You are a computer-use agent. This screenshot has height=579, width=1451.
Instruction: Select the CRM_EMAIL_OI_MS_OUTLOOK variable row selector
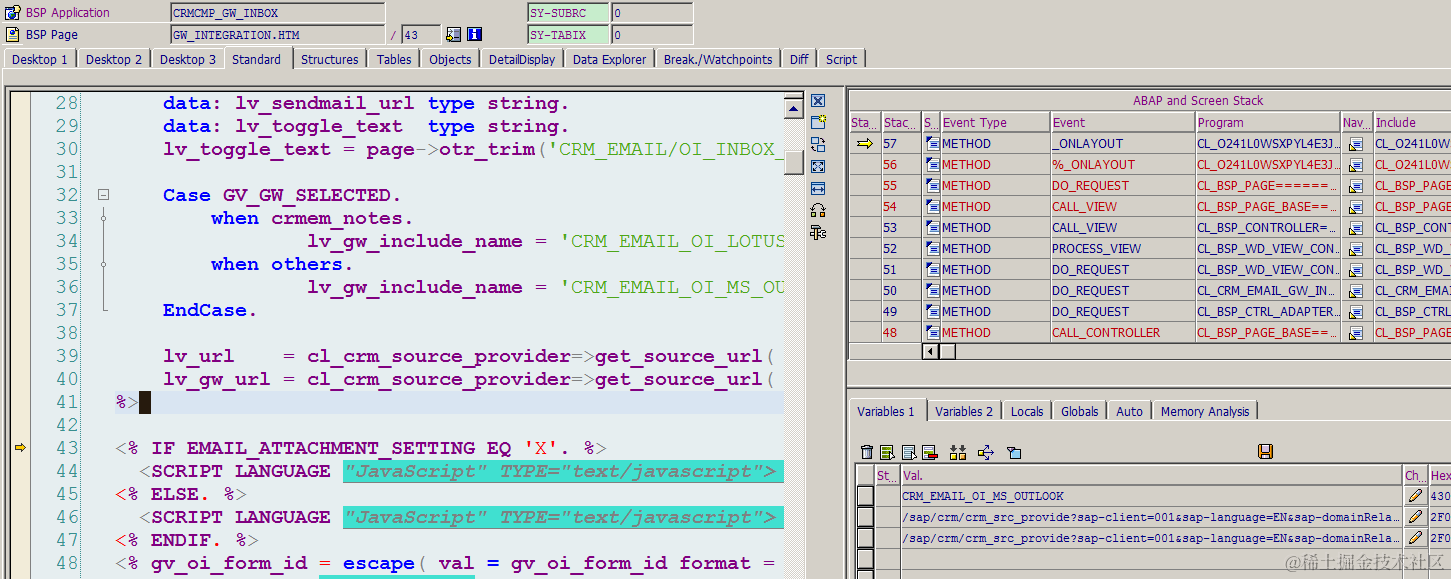click(x=865, y=496)
